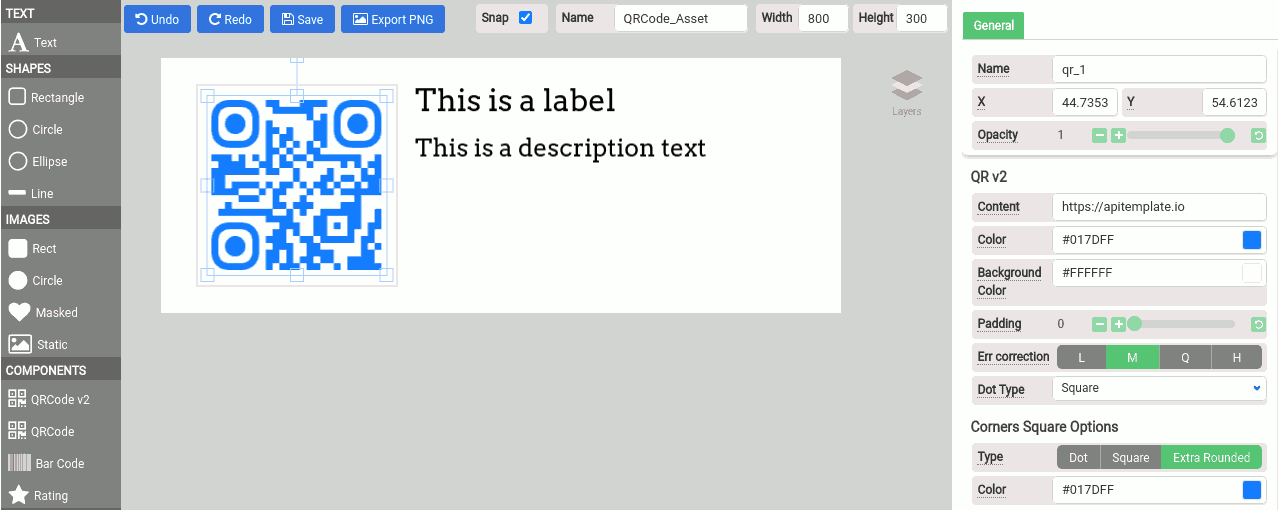Decrease Opacity with the minus button
1278x510 pixels.
pos(1099,135)
